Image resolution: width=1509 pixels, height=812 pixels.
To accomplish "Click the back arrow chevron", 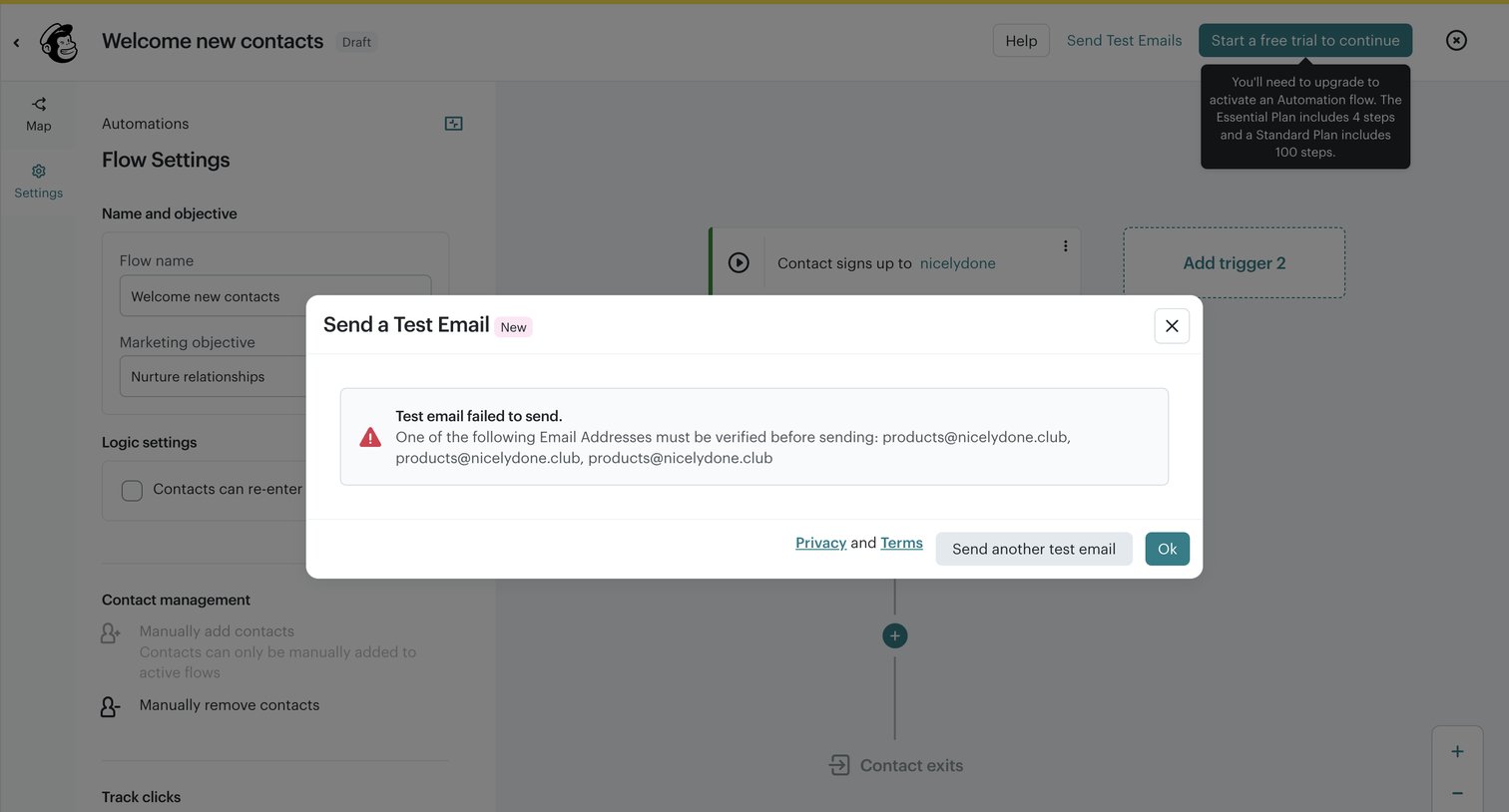I will (x=16, y=42).
